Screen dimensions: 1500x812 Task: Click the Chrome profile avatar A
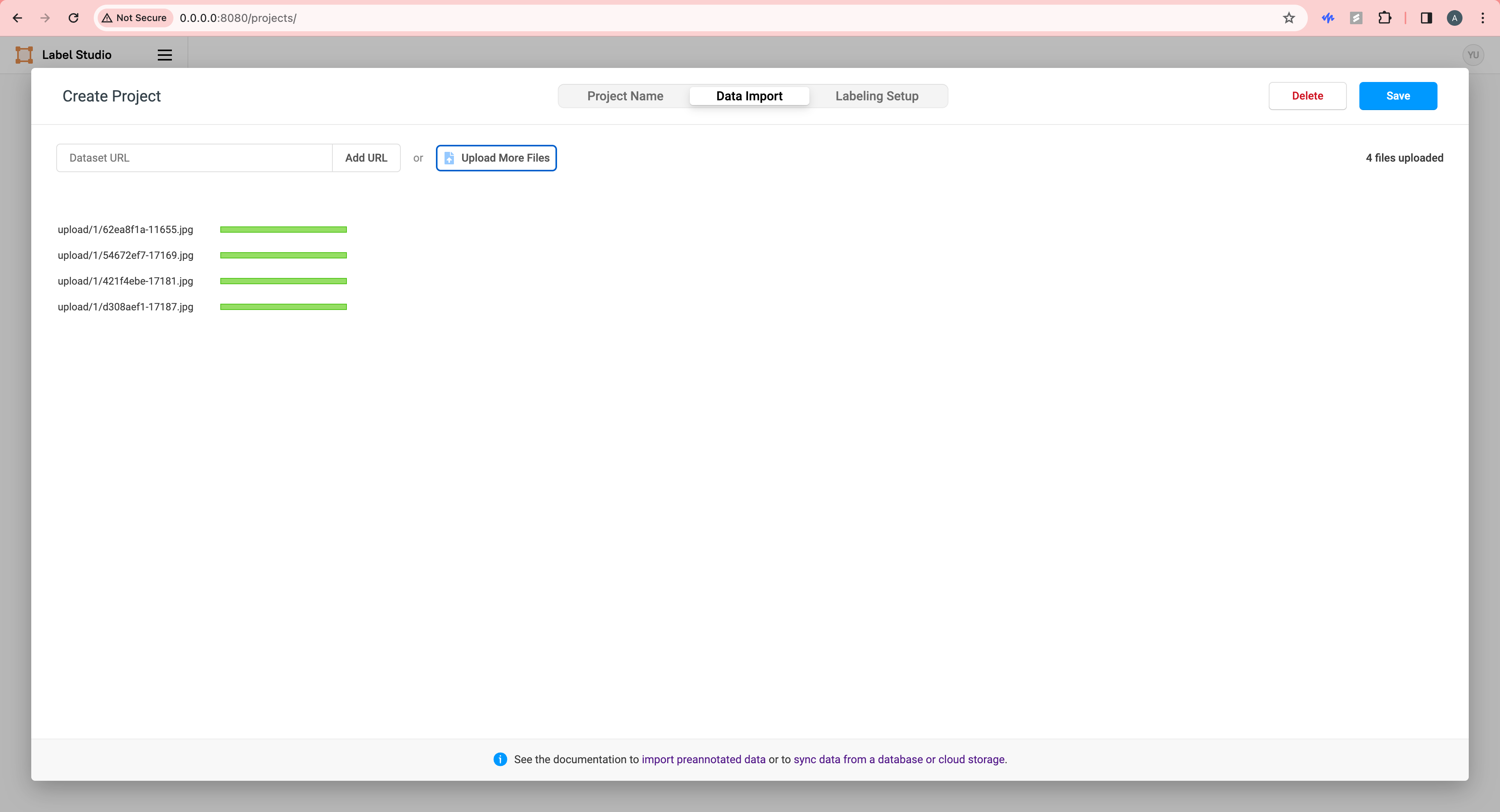(x=1454, y=18)
